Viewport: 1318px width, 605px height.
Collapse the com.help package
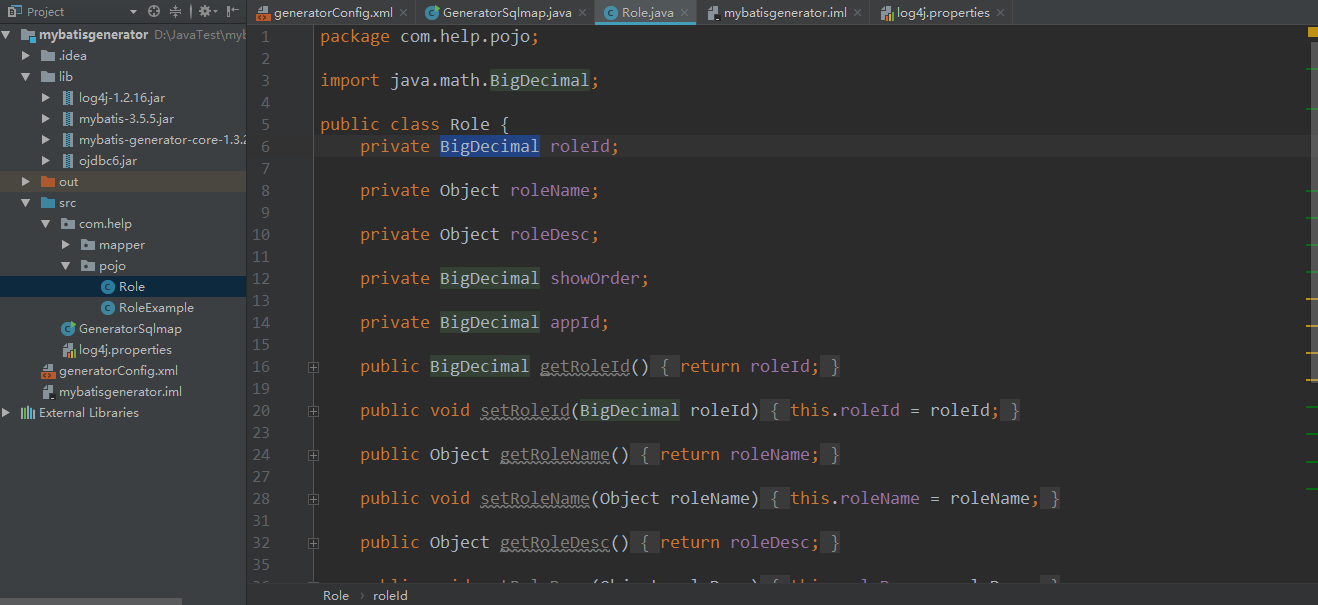point(46,224)
